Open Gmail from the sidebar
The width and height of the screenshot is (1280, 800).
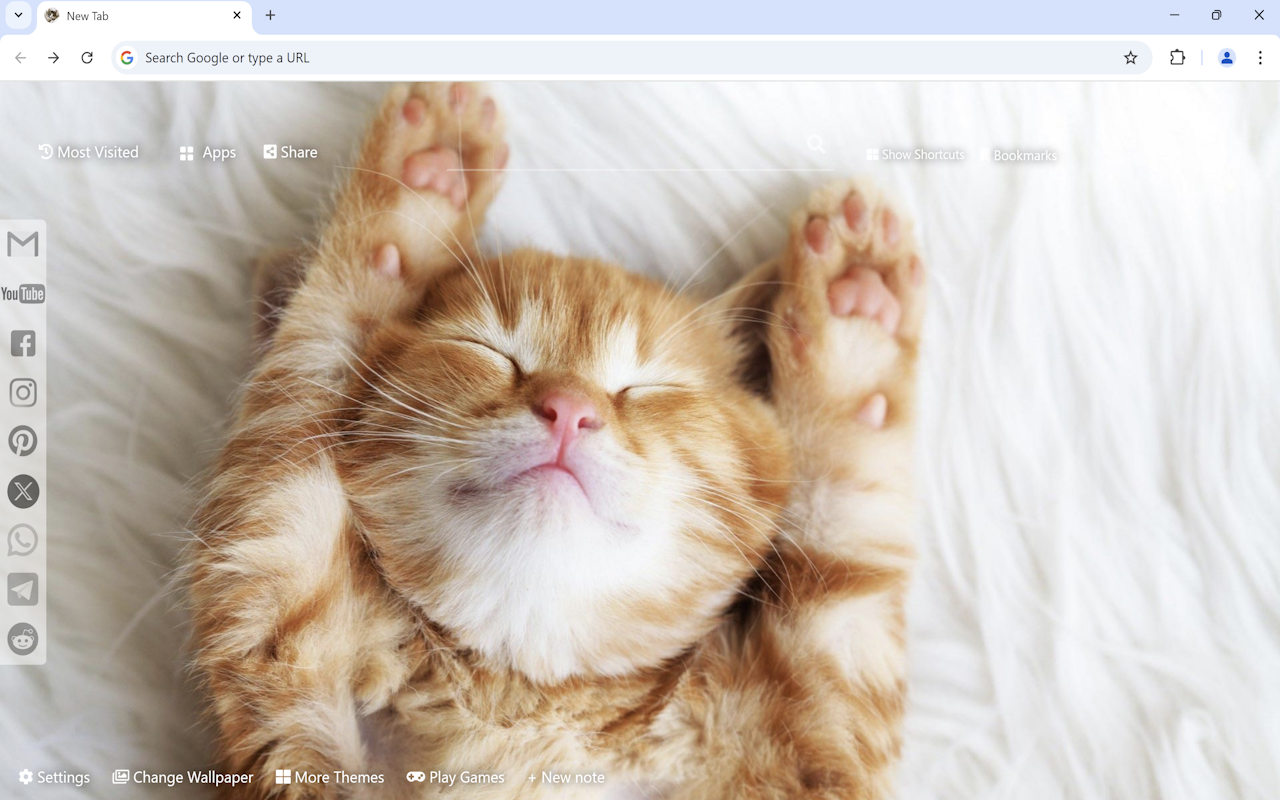tap(22, 243)
